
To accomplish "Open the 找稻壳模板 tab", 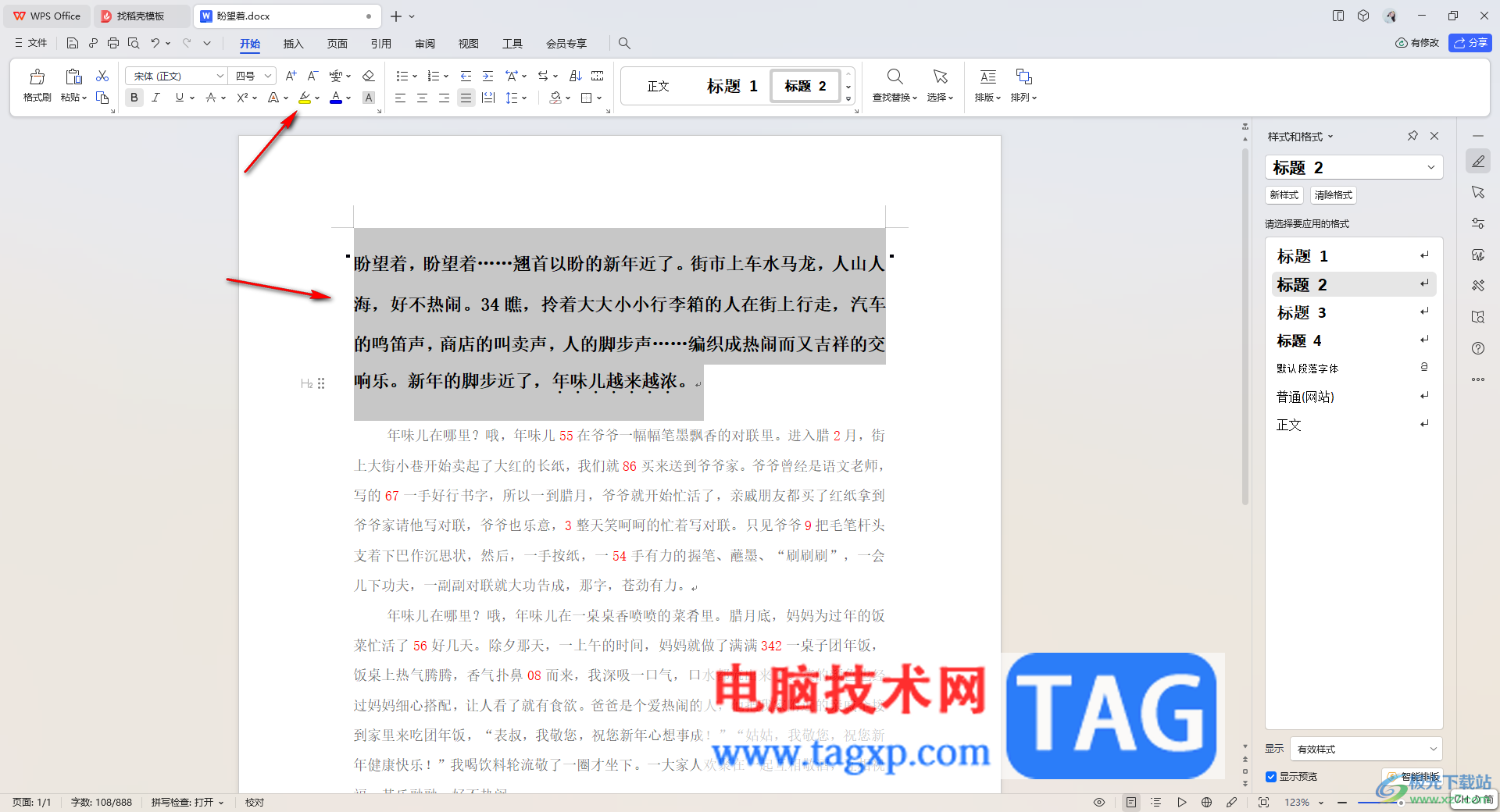I will (141, 16).
